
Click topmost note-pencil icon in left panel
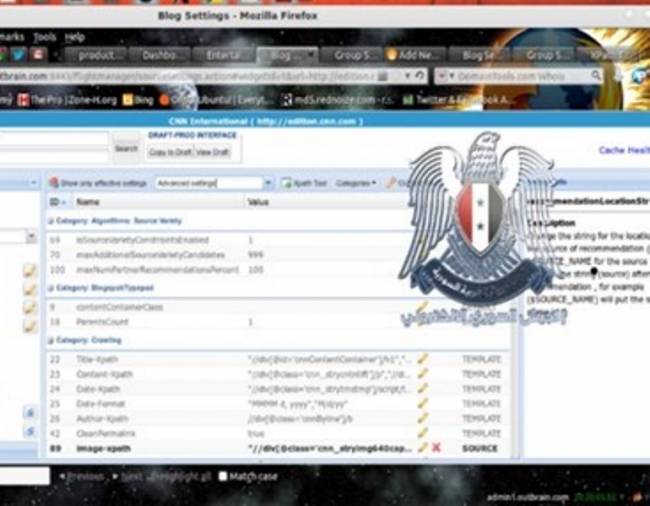29,271
